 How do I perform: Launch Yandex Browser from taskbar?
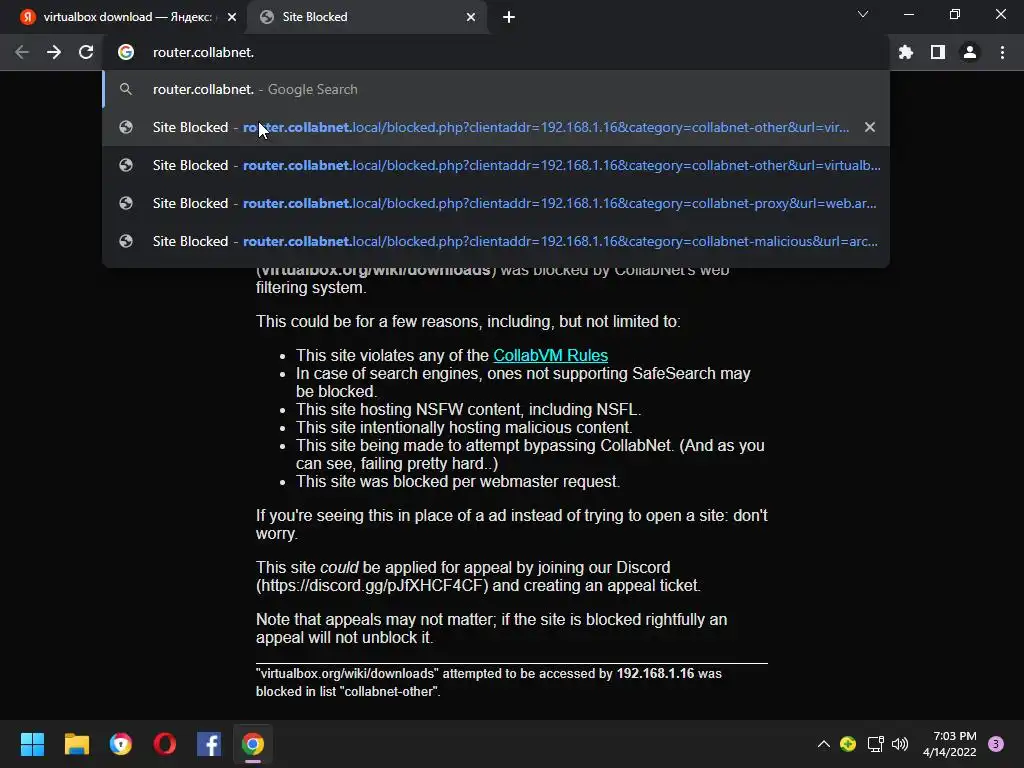(x=121, y=744)
